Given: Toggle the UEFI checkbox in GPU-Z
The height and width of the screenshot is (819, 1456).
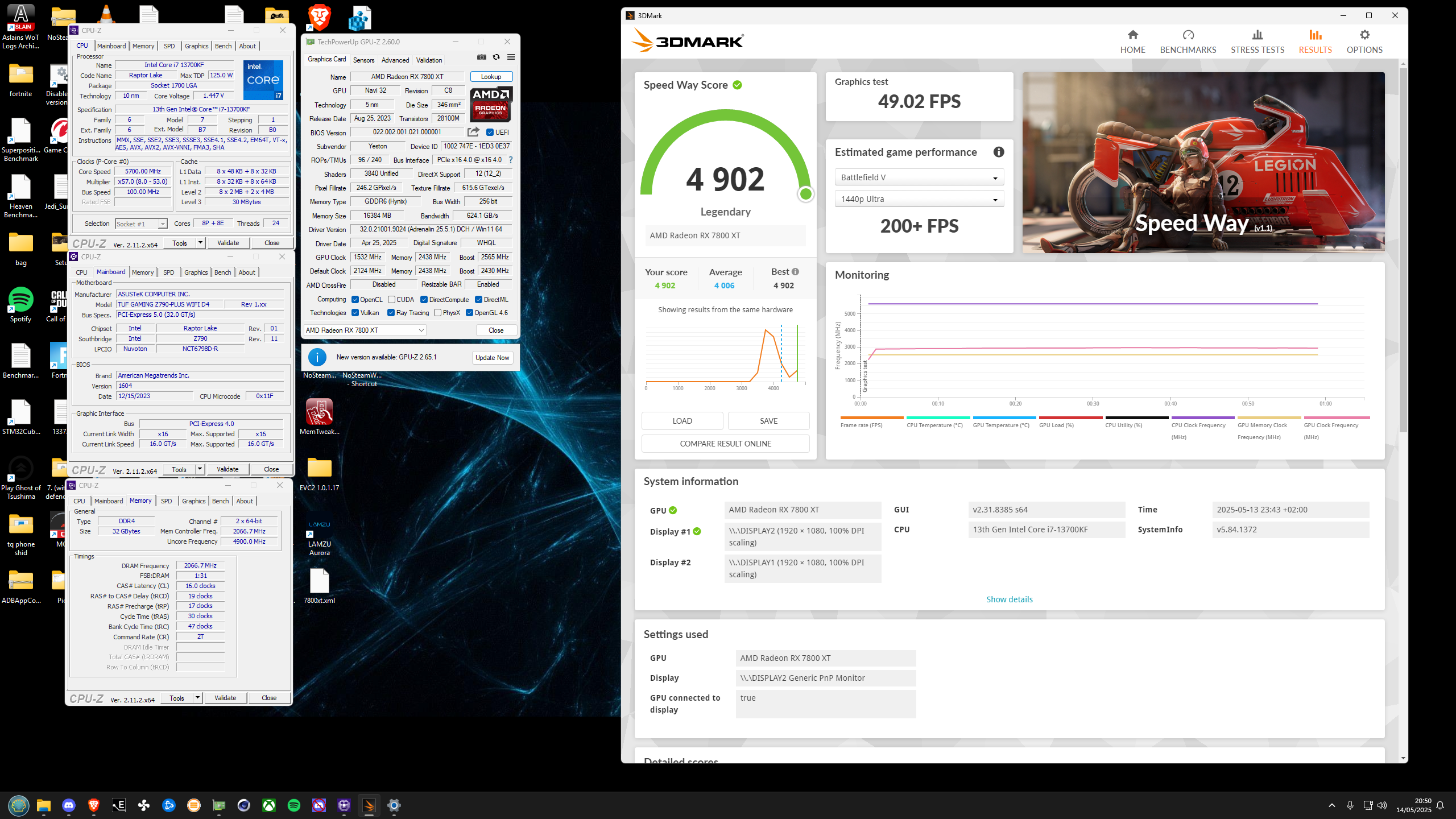Looking at the screenshot, I should pos(490,133).
